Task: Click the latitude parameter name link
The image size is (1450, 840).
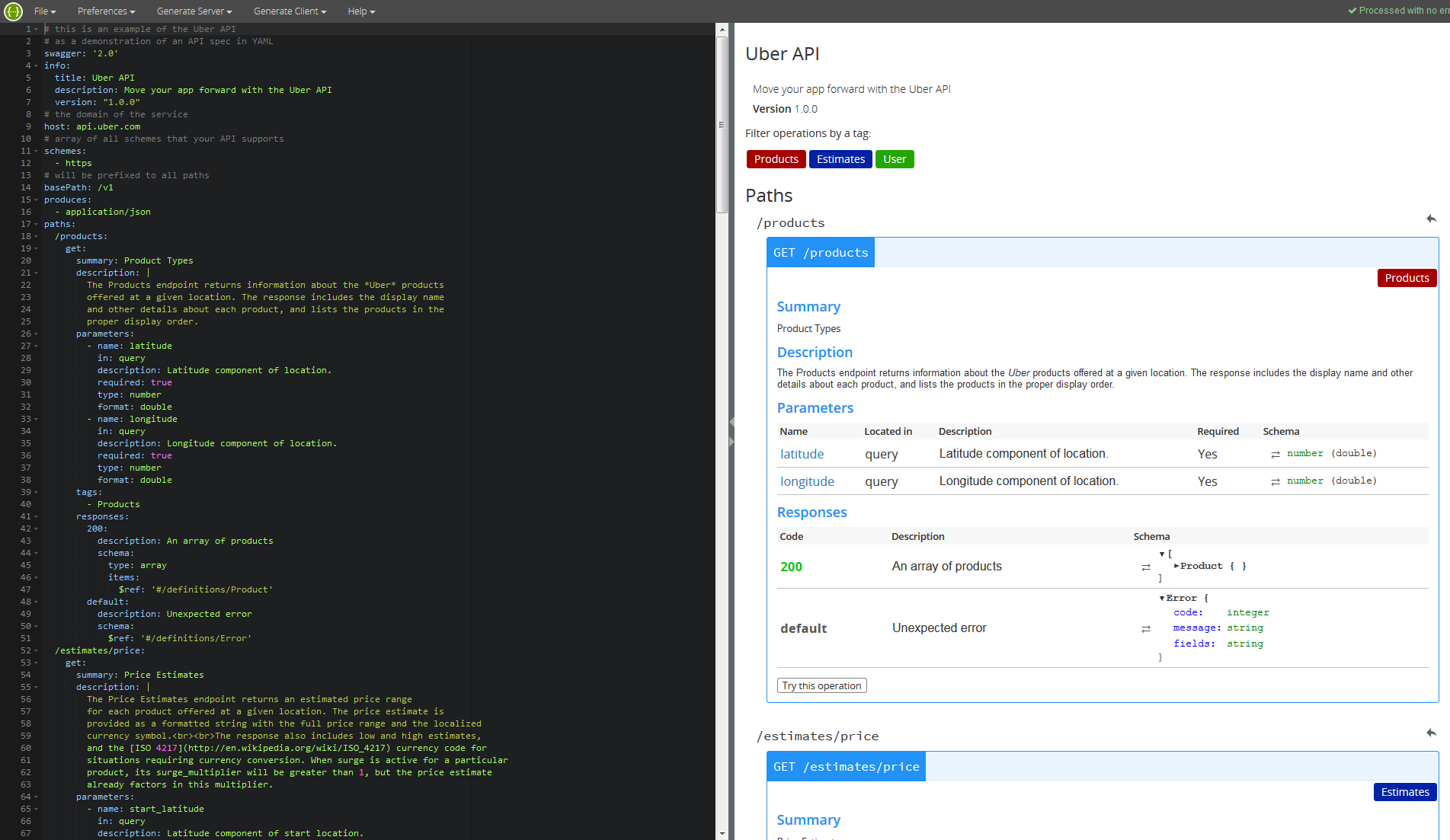Action: [x=802, y=453]
